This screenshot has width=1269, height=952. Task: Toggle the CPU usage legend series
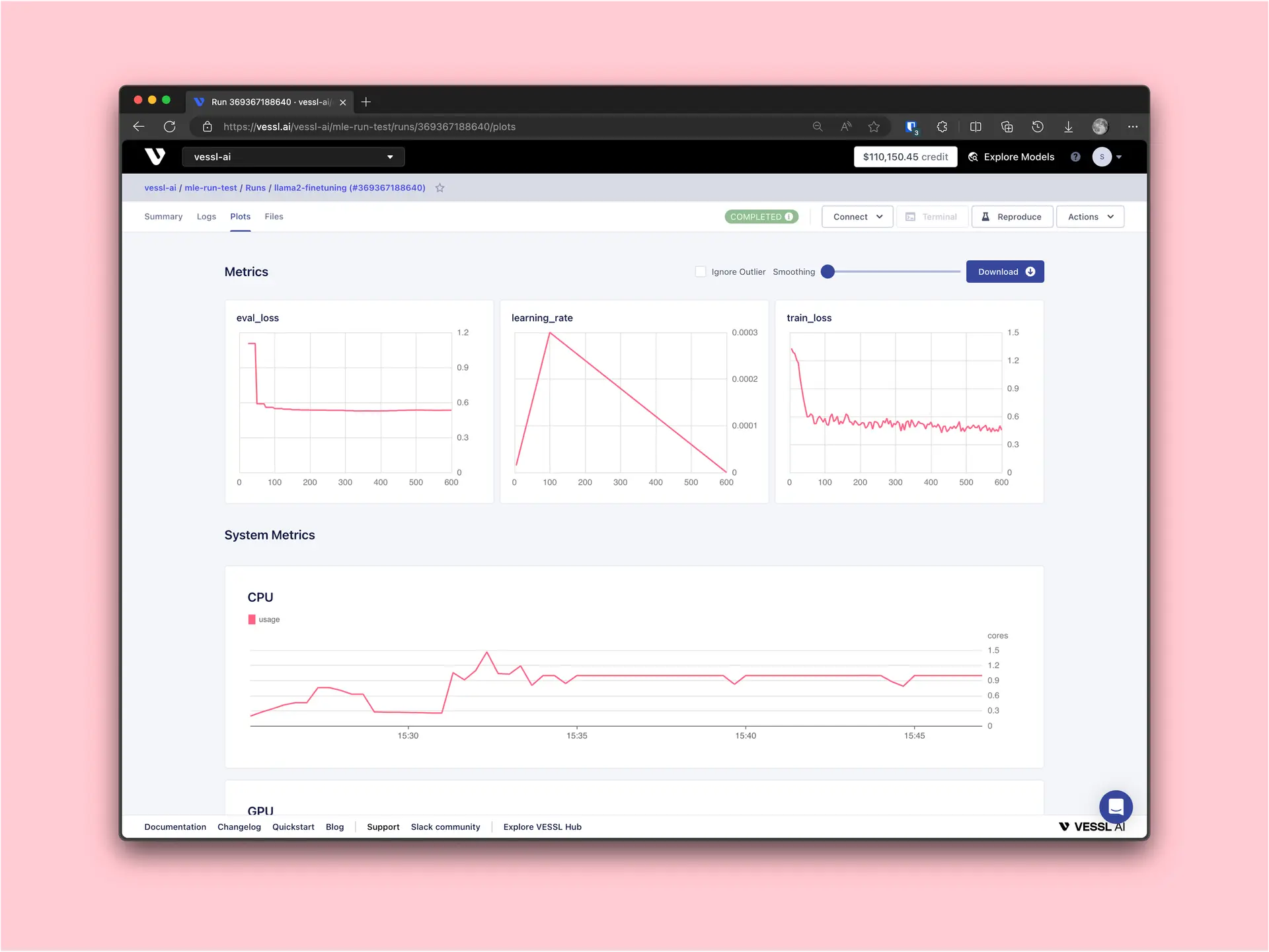coord(264,620)
